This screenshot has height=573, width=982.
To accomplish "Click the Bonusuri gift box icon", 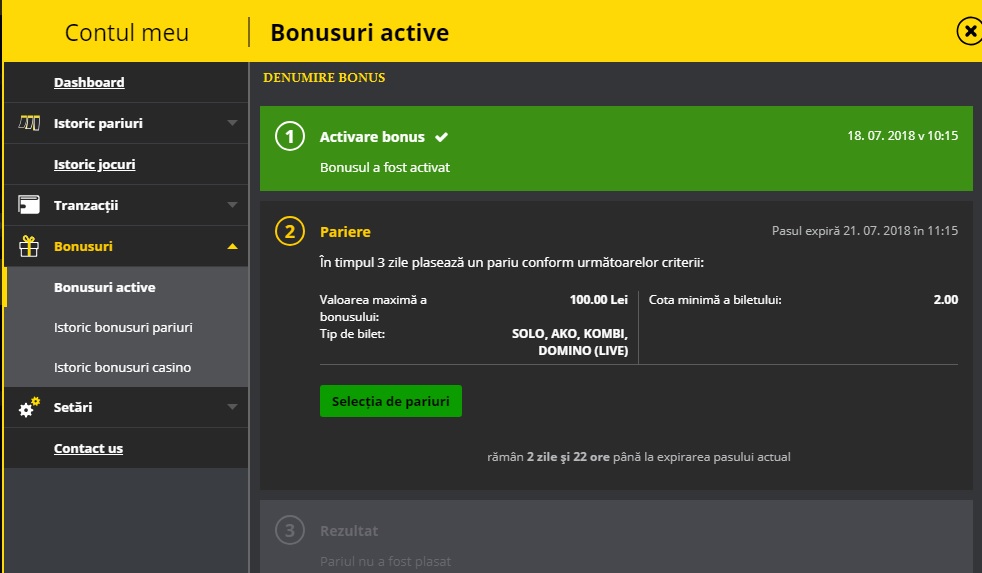I will pos(29,246).
